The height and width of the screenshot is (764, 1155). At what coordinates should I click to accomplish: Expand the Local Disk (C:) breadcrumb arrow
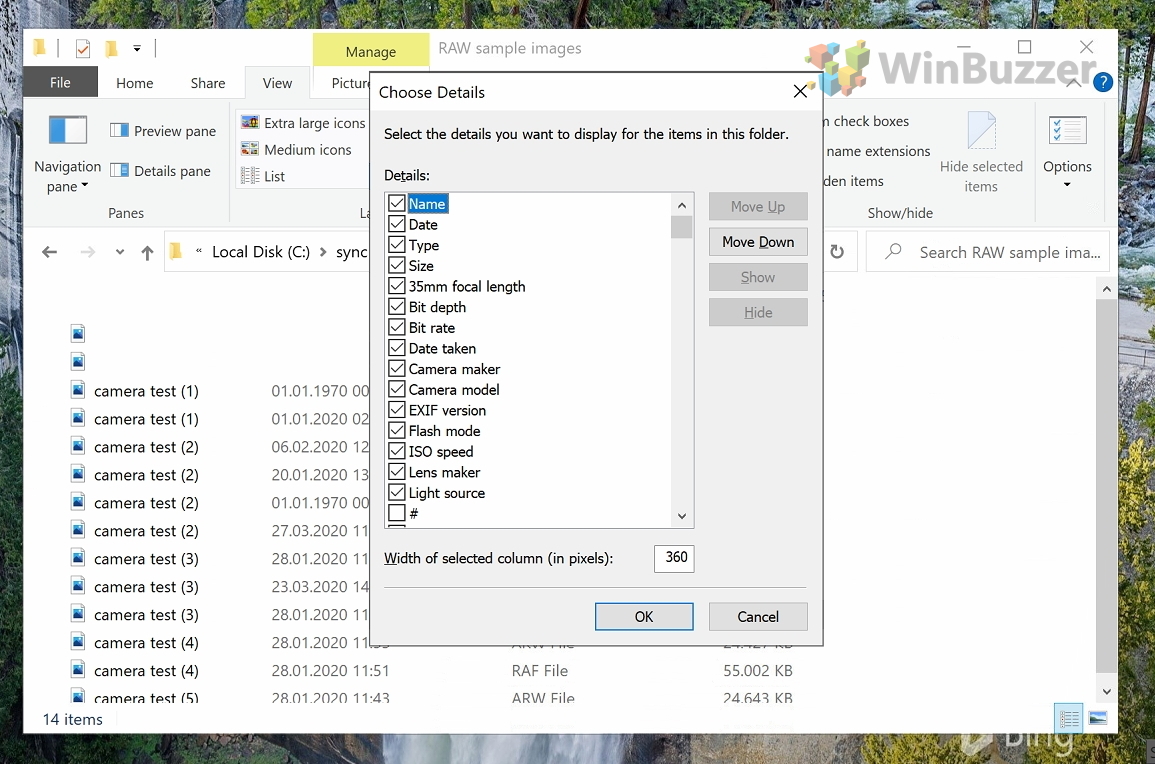(x=323, y=252)
